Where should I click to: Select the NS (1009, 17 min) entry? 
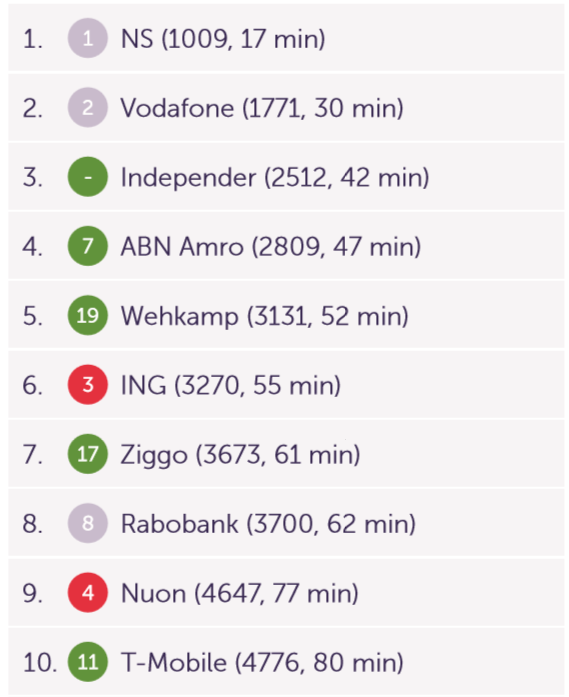click(x=286, y=38)
